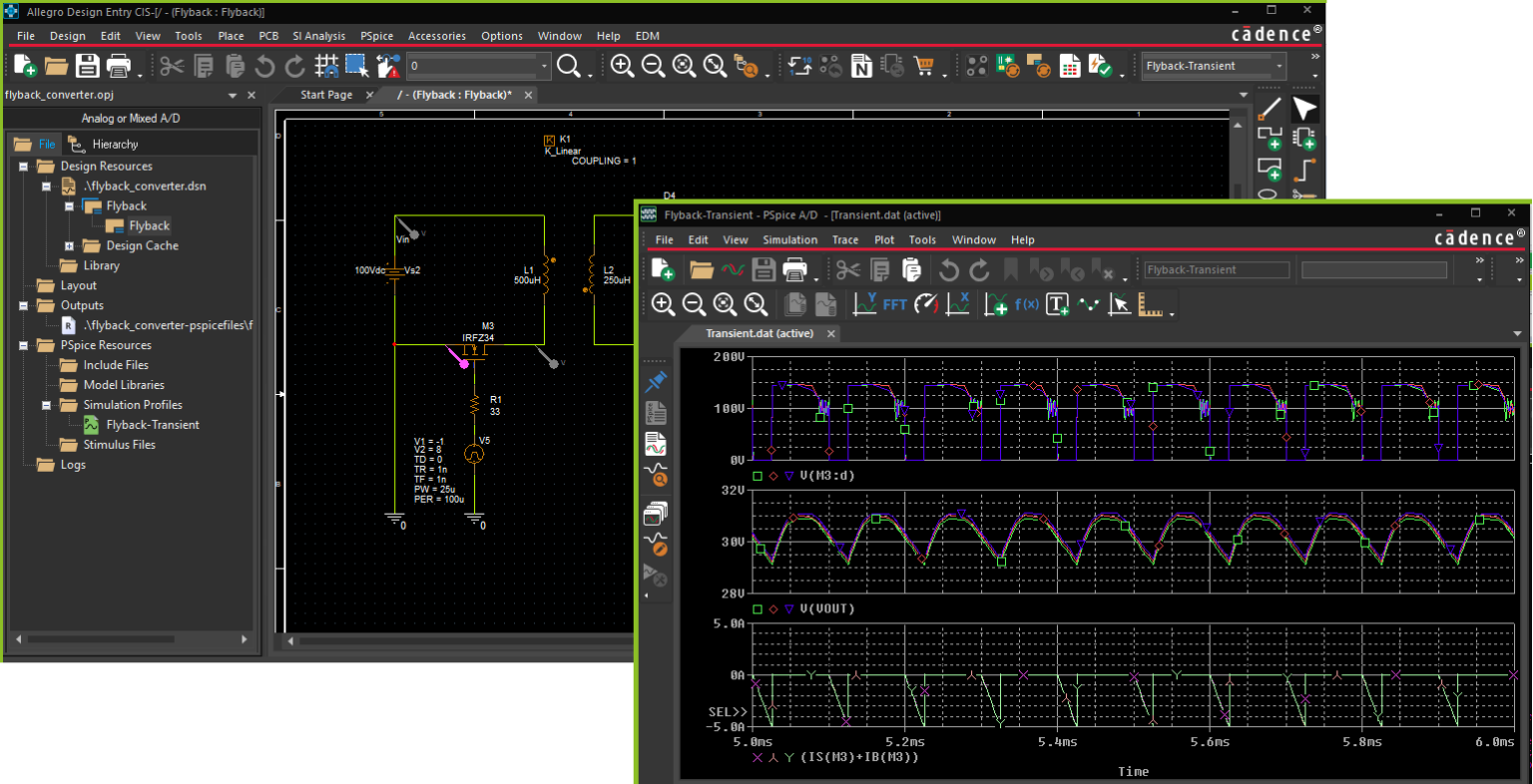This screenshot has width=1533, height=784.
Task: Collapse the Design Resources tree node
Action: [x=22, y=166]
